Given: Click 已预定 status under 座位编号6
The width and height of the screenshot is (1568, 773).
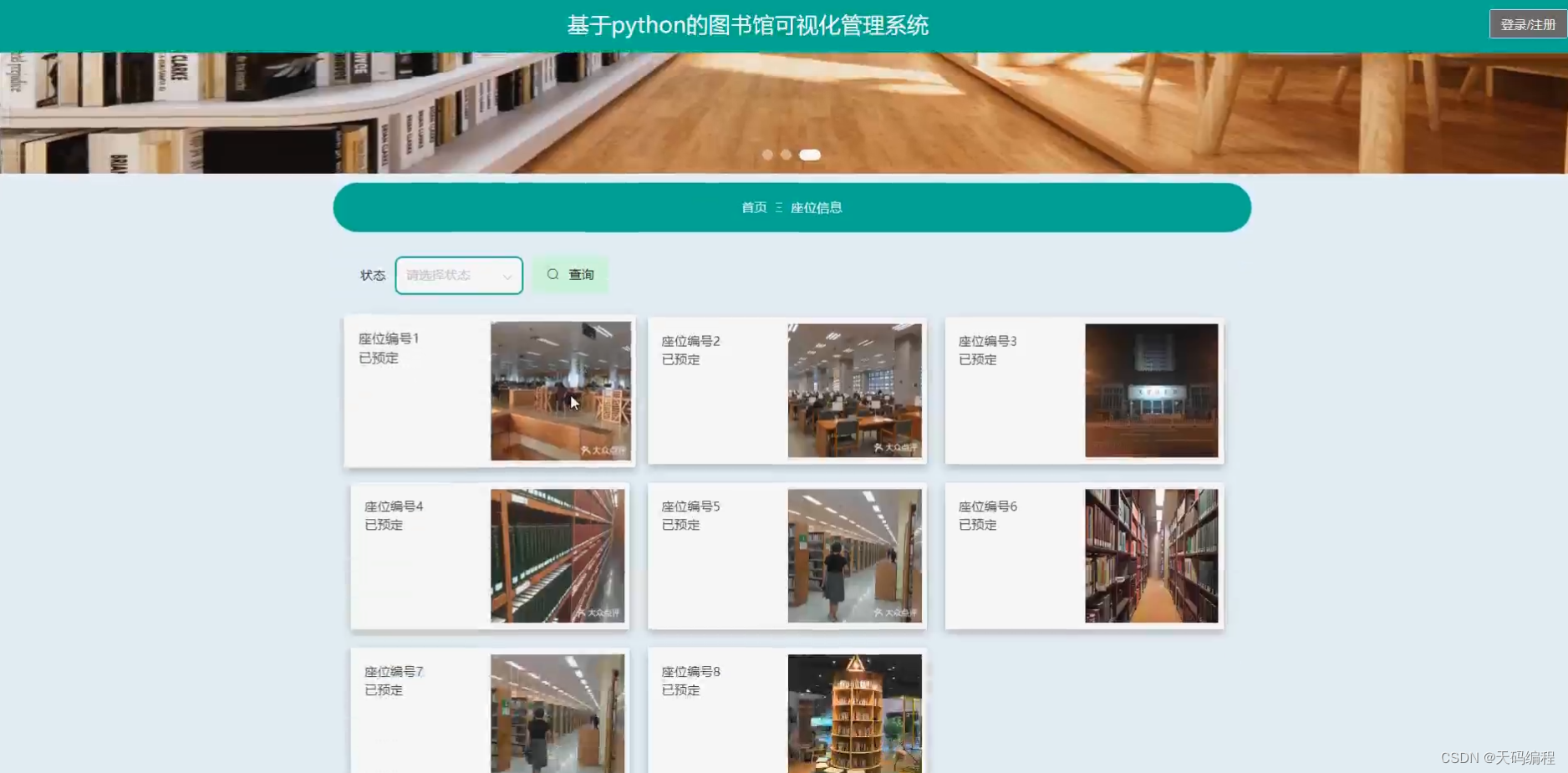Looking at the screenshot, I should [977, 525].
